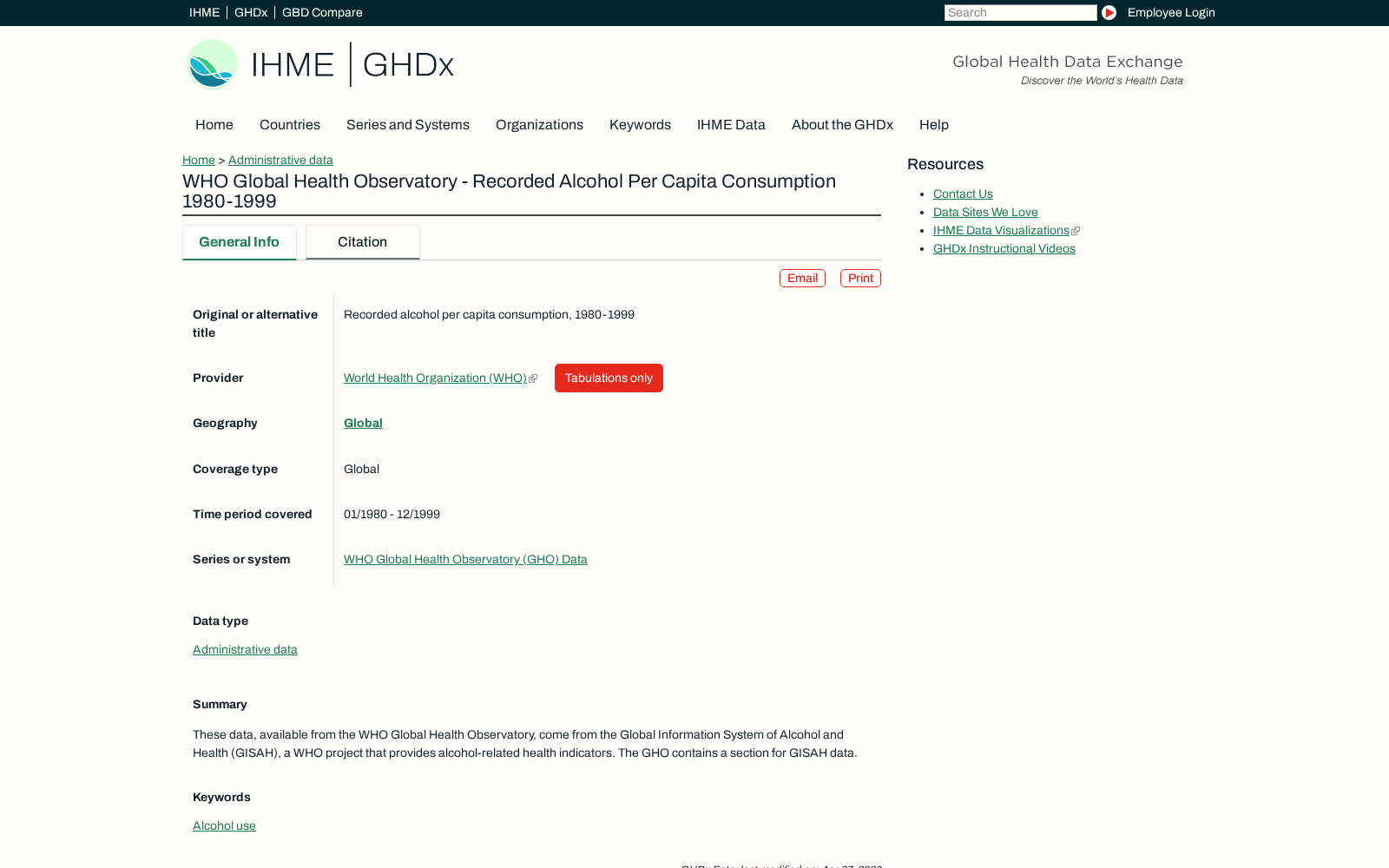Click the IHME globe logo icon
The height and width of the screenshot is (868, 1389).
pyautogui.click(x=212, y=64)
